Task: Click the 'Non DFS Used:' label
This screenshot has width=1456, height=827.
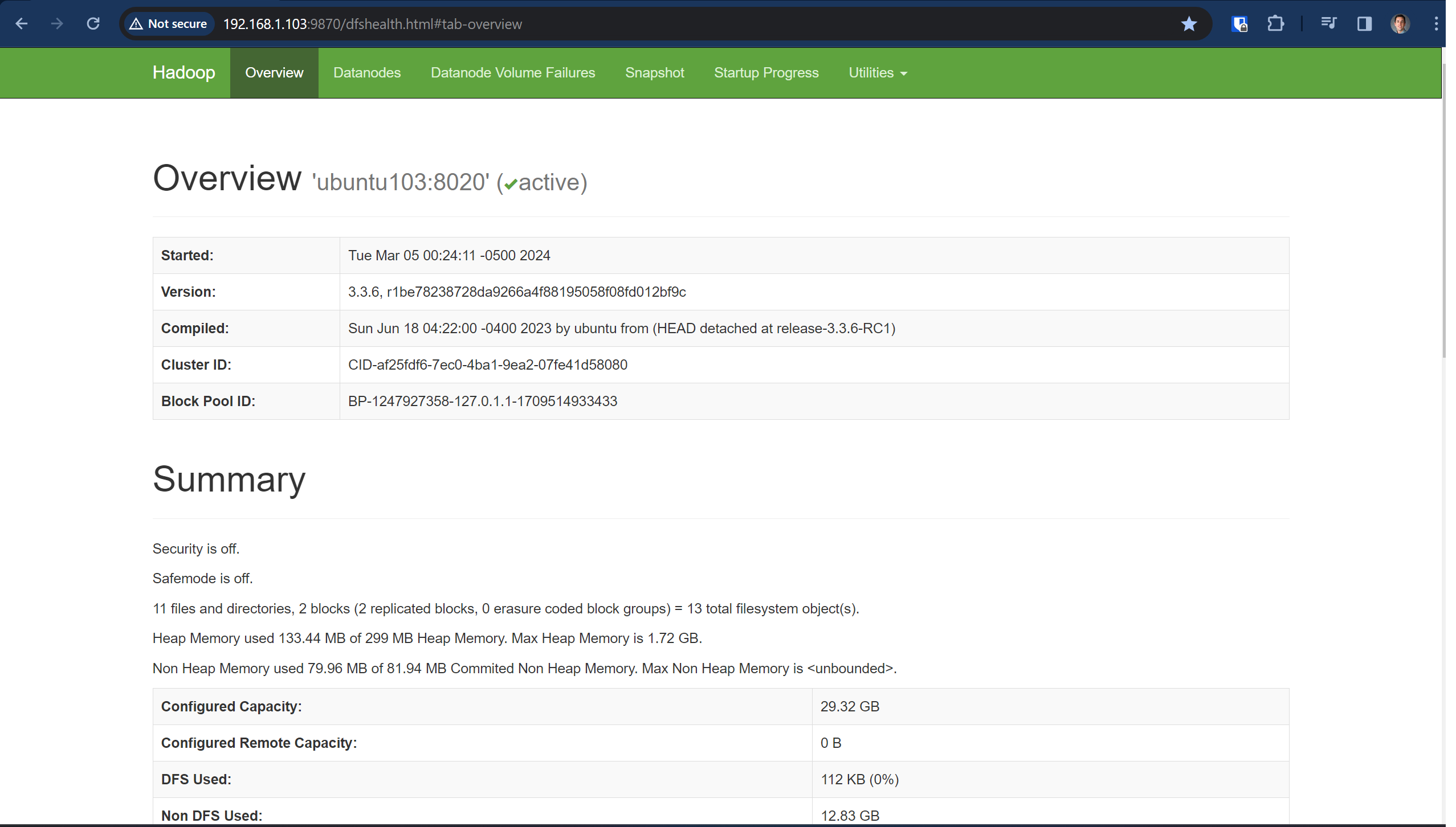Action: [x=211, y=816]
